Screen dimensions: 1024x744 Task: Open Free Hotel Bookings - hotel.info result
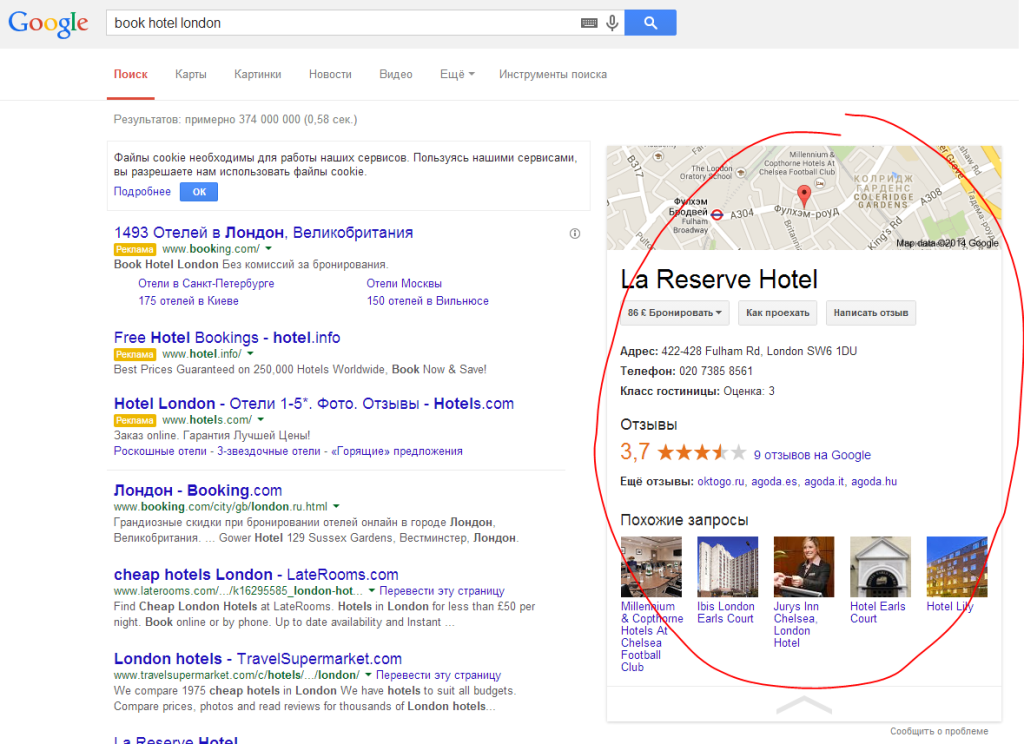coord(227,338)
